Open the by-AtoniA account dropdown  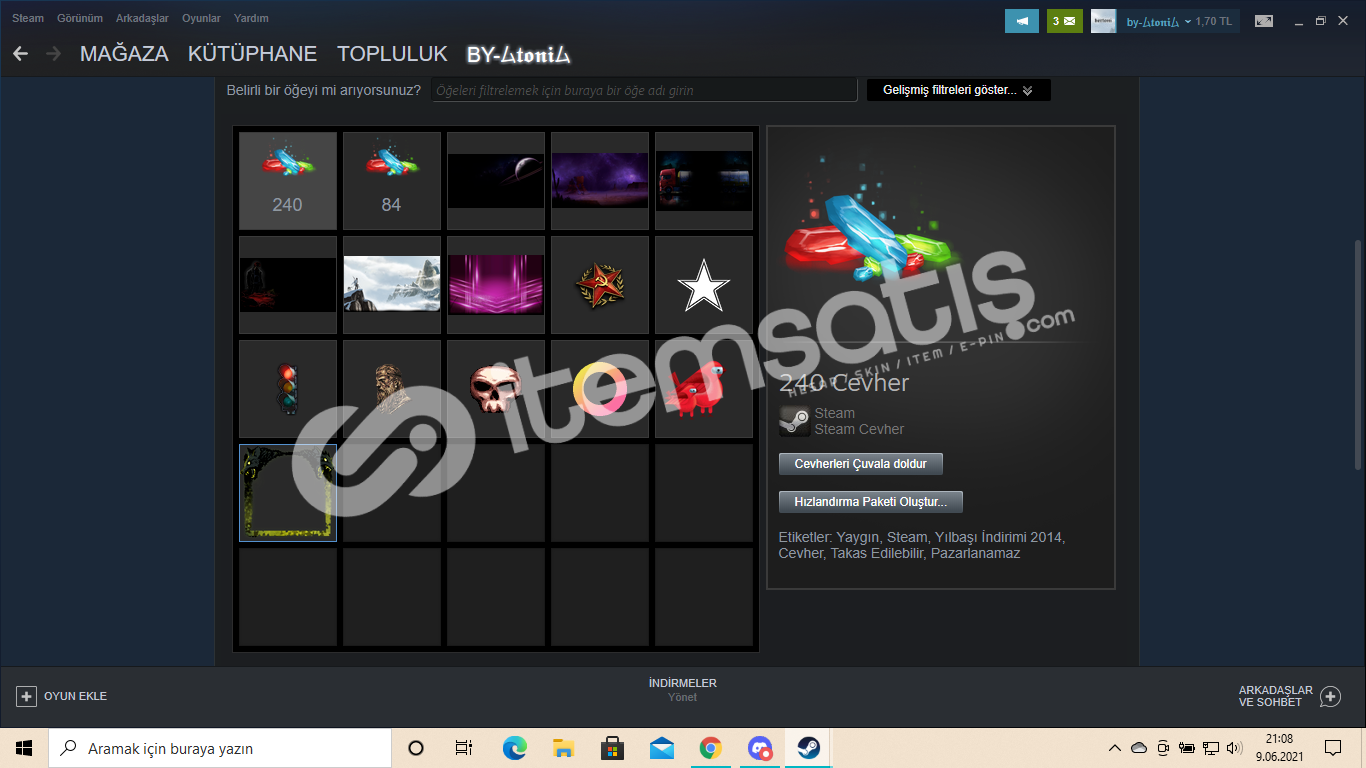pos(1159,21)
